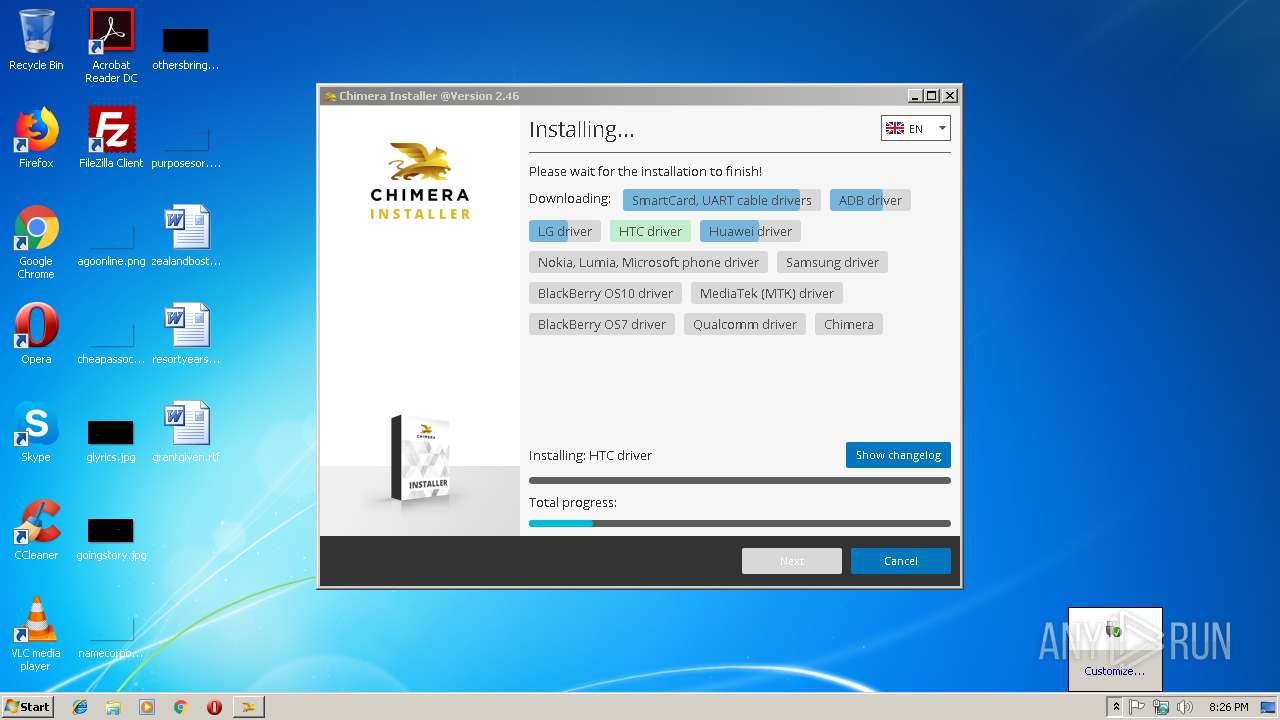Click the Total progress bar
Viewport: 1280px width, 720px height.
740,523
